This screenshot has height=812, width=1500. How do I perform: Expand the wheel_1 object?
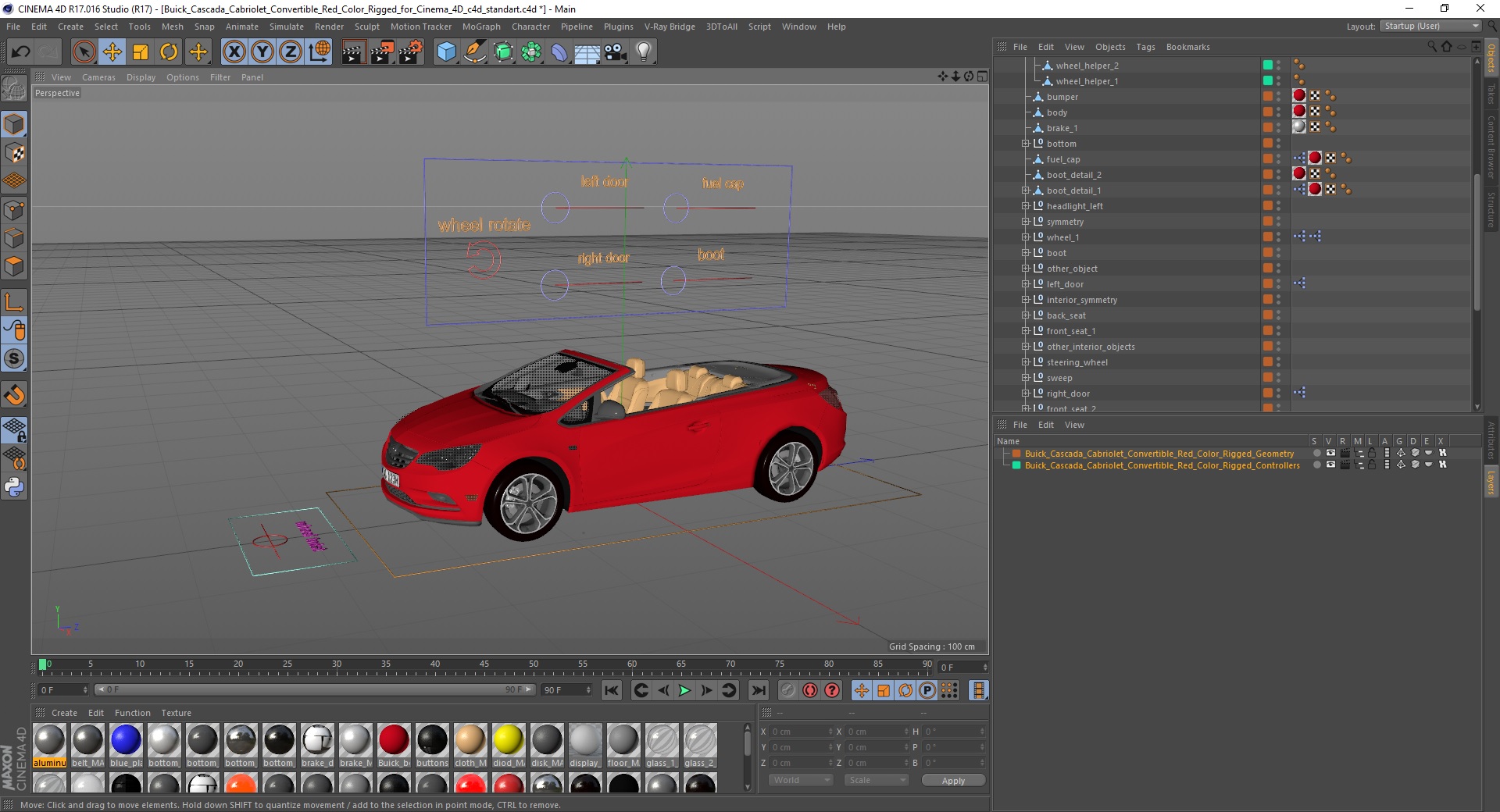click(x=1025, y=237)
